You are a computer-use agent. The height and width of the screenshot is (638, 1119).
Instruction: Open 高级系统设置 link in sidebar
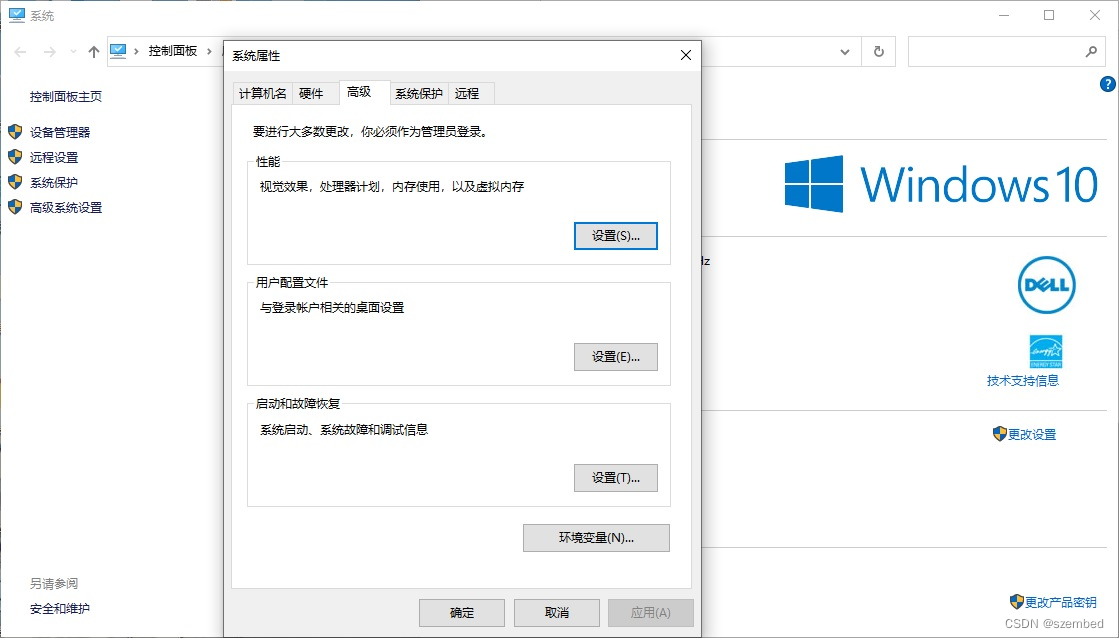pos(66,207)
